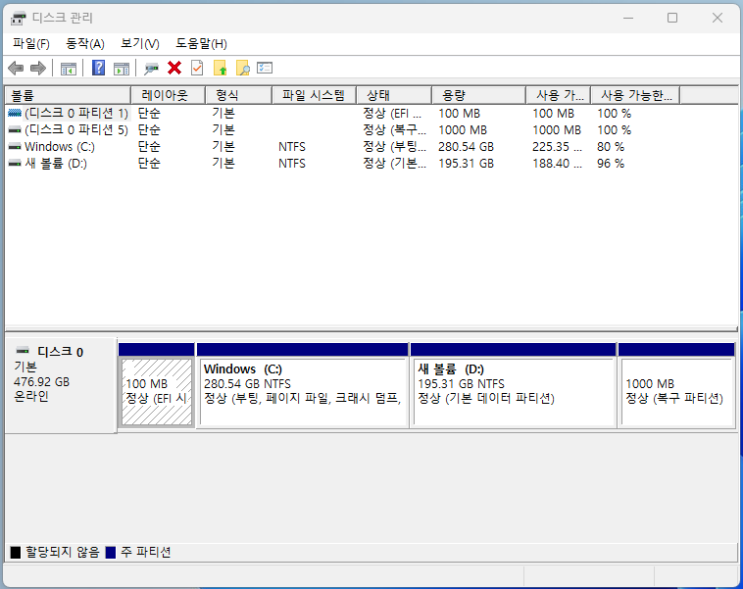Open the 보기(V) menu

[x=140, y=44]
